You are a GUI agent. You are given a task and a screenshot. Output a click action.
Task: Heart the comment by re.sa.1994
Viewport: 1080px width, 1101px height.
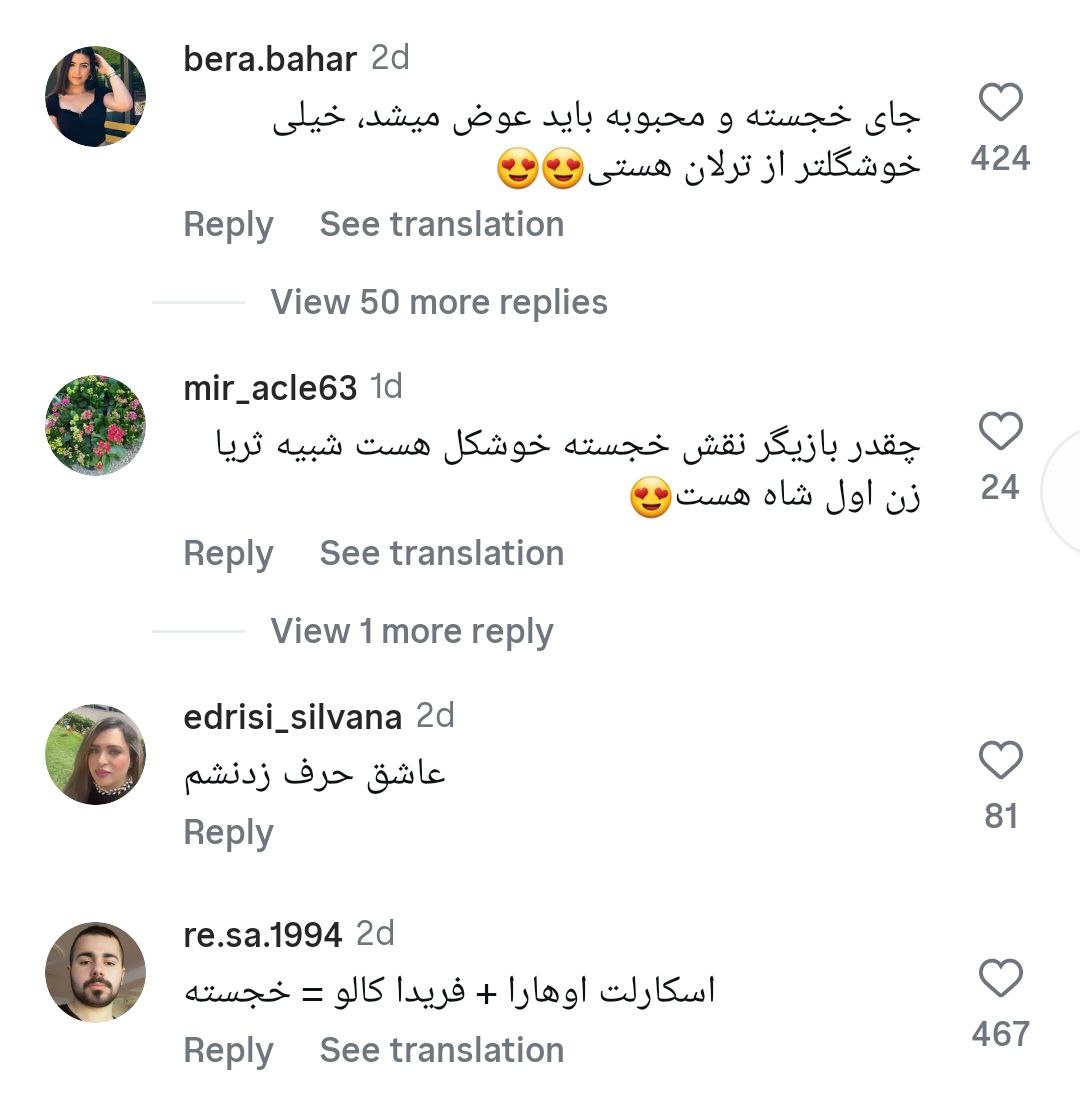(999, 979)
